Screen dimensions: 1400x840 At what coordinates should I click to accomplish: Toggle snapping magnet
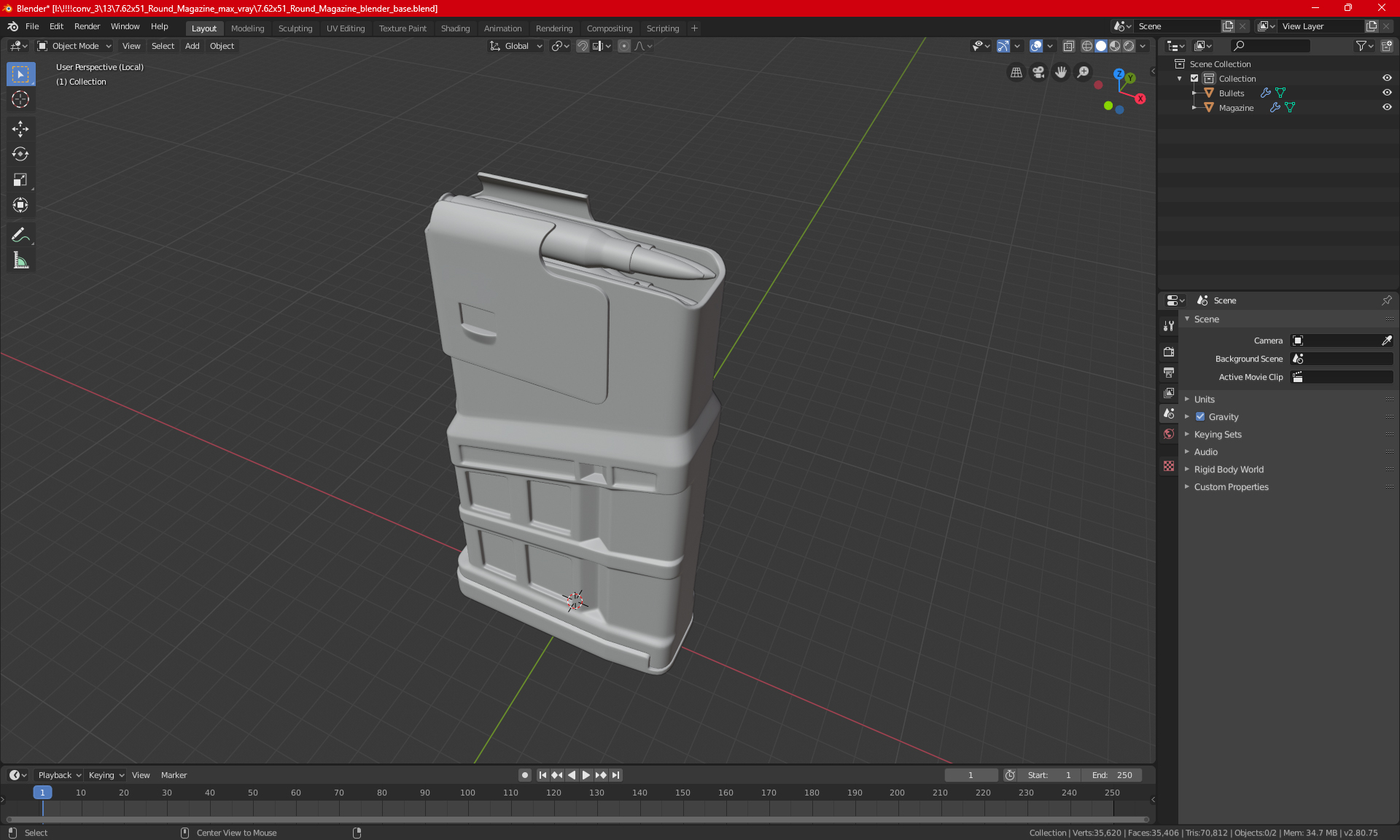coord(583,46)
